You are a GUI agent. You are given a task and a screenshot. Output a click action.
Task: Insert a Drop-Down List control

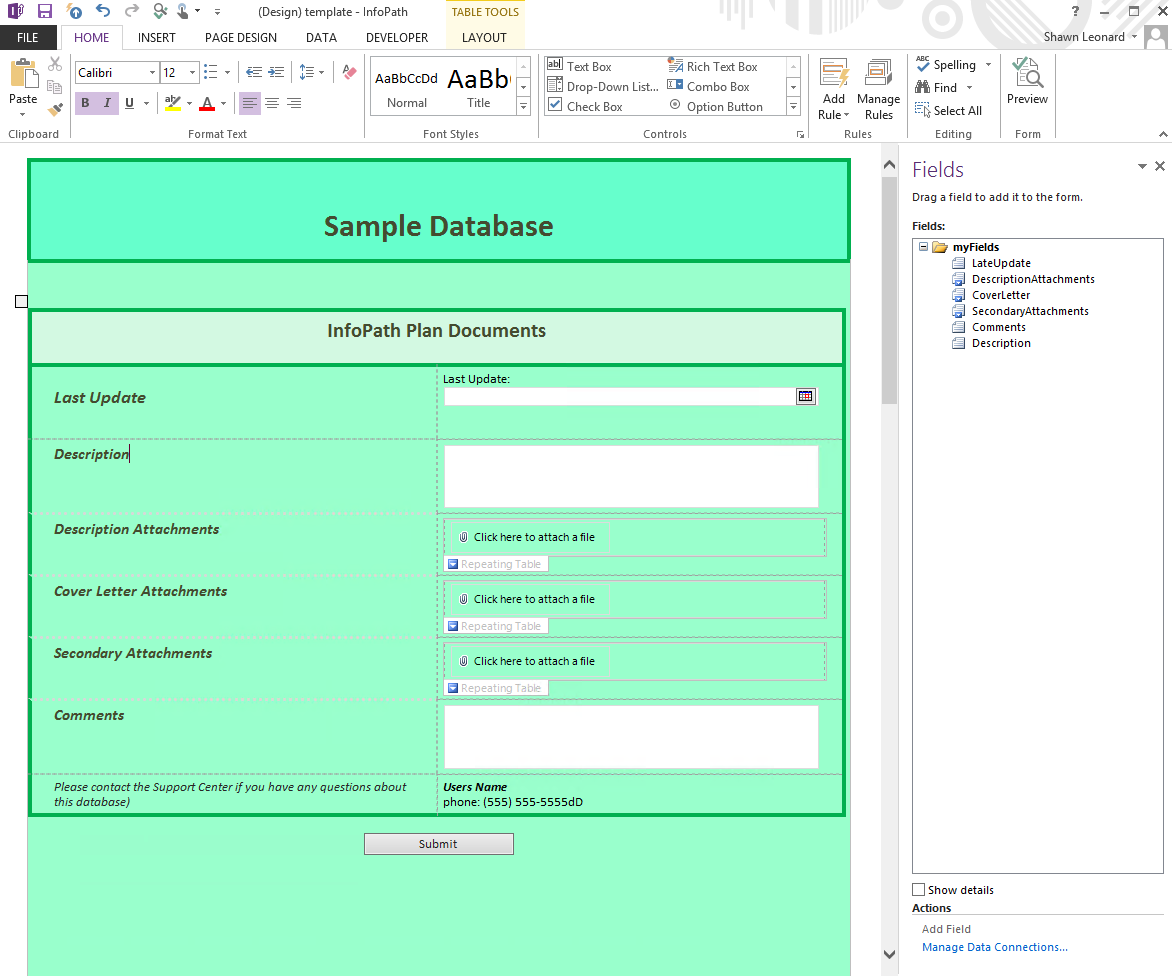(603, 87)
